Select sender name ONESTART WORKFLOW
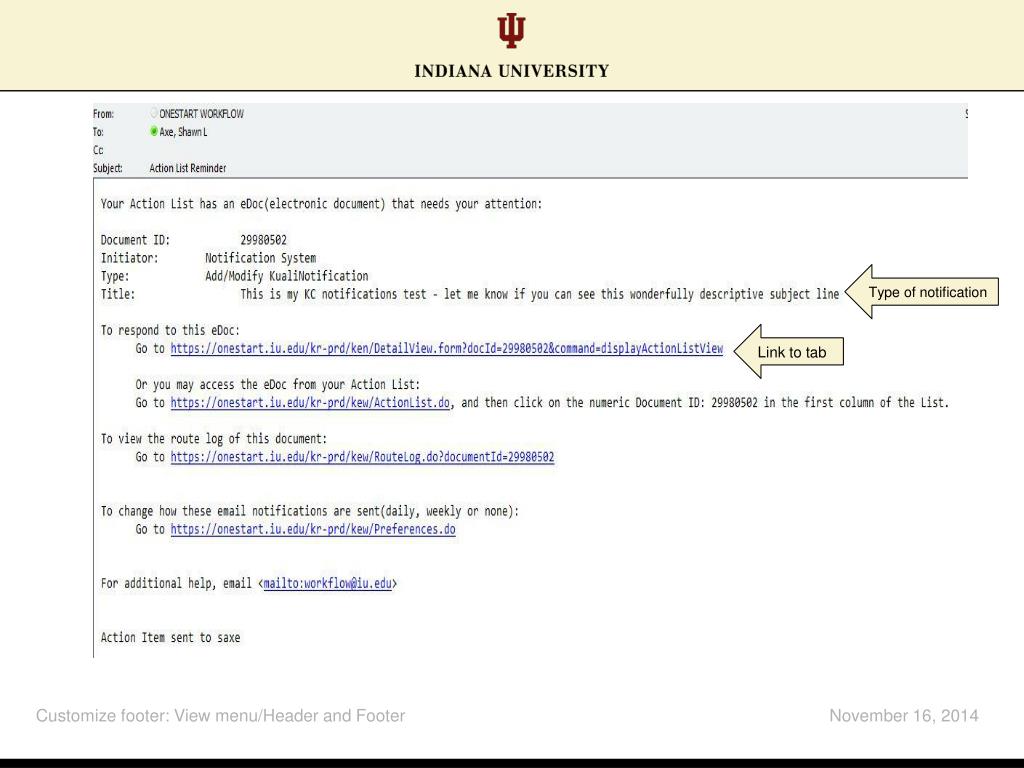The height and width of the screenshot is (768, 1024). pyautogui.click(x=202, y=114)
